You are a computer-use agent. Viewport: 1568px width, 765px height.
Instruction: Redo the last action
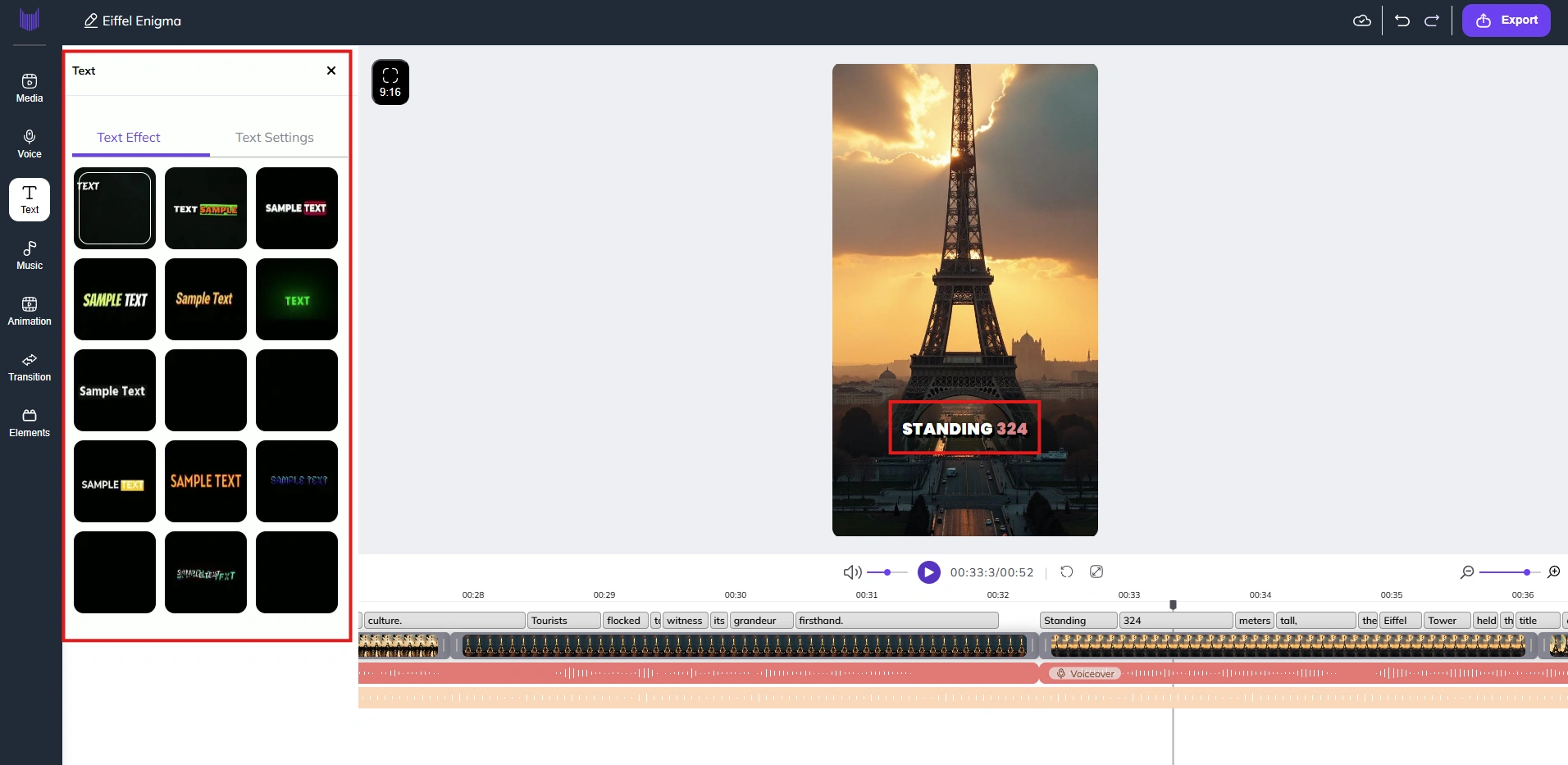1432,20
